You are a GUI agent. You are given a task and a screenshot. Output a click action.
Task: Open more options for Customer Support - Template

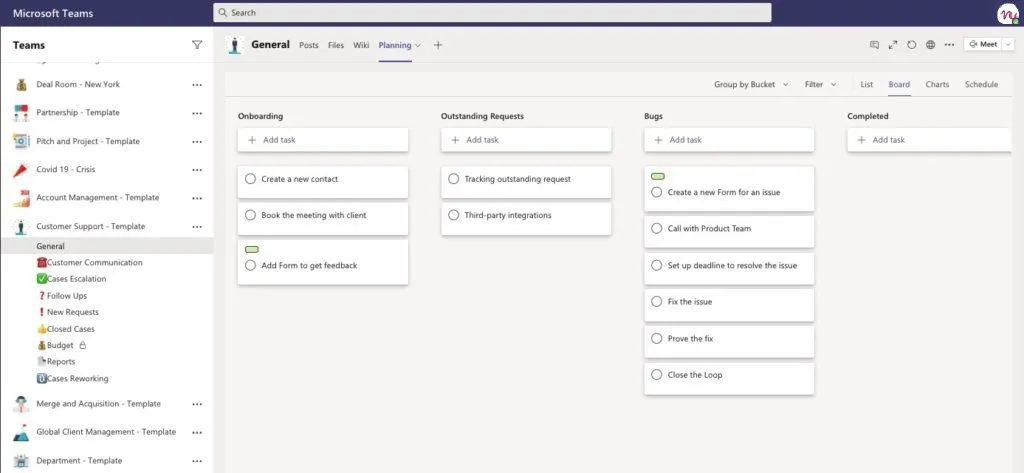click(197, 227)
